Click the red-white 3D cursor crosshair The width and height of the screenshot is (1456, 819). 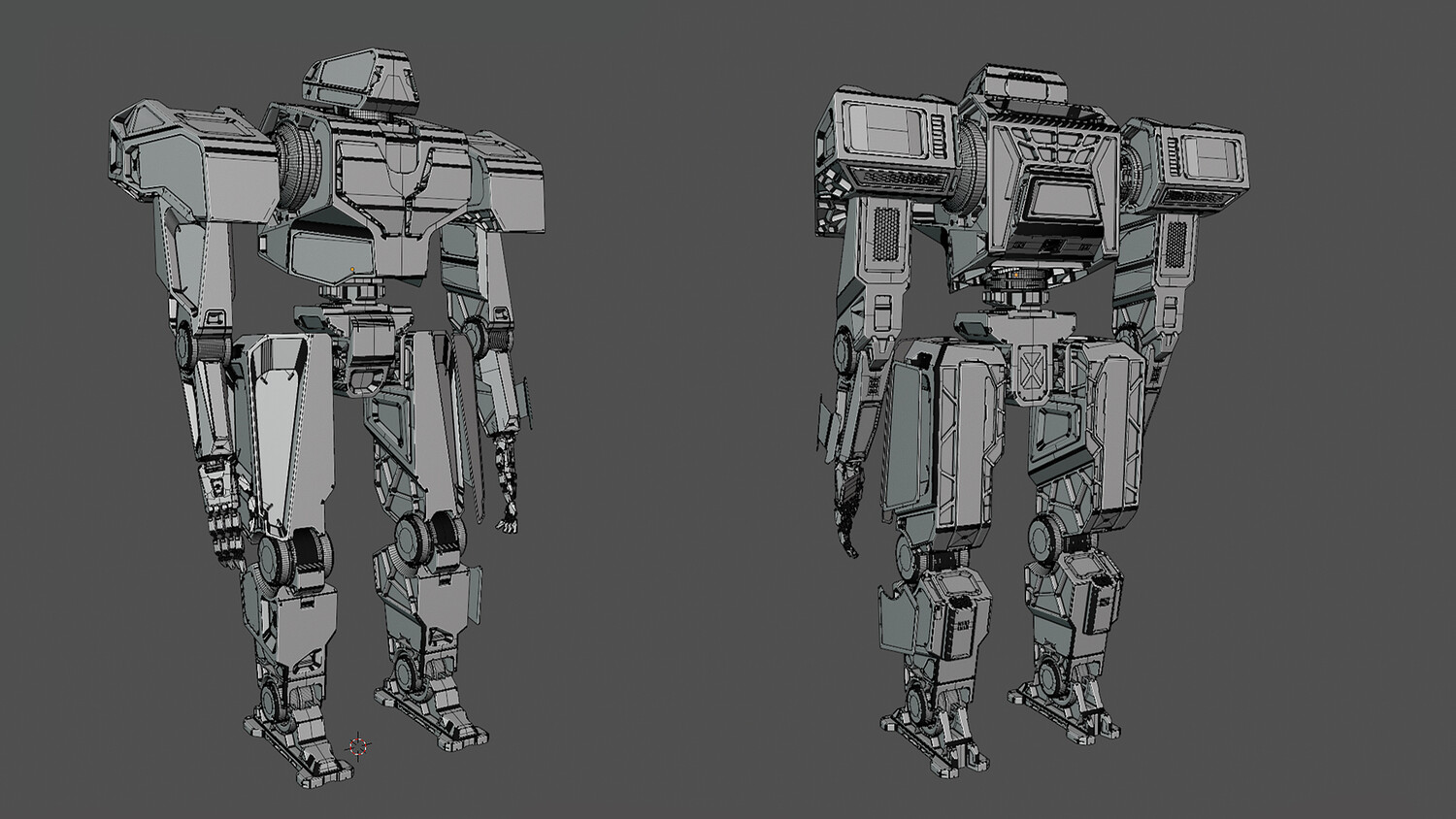point(358,745)
